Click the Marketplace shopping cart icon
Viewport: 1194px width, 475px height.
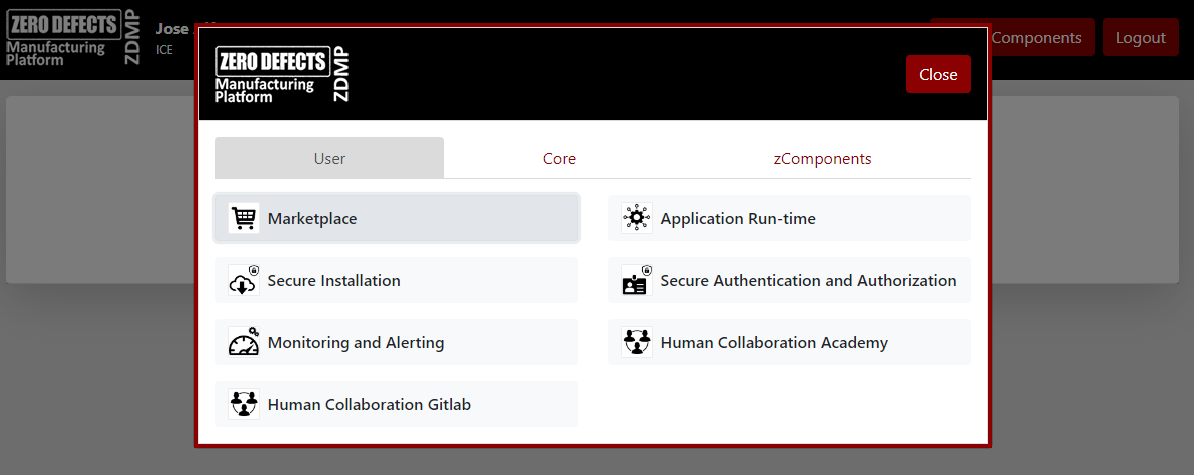click(x=244, y=218)
